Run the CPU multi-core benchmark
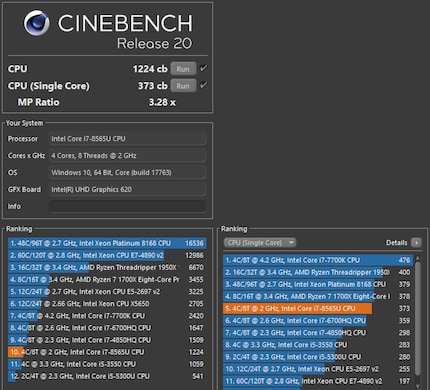The width and height of the screenshot is (430, 390). (183, 69)
